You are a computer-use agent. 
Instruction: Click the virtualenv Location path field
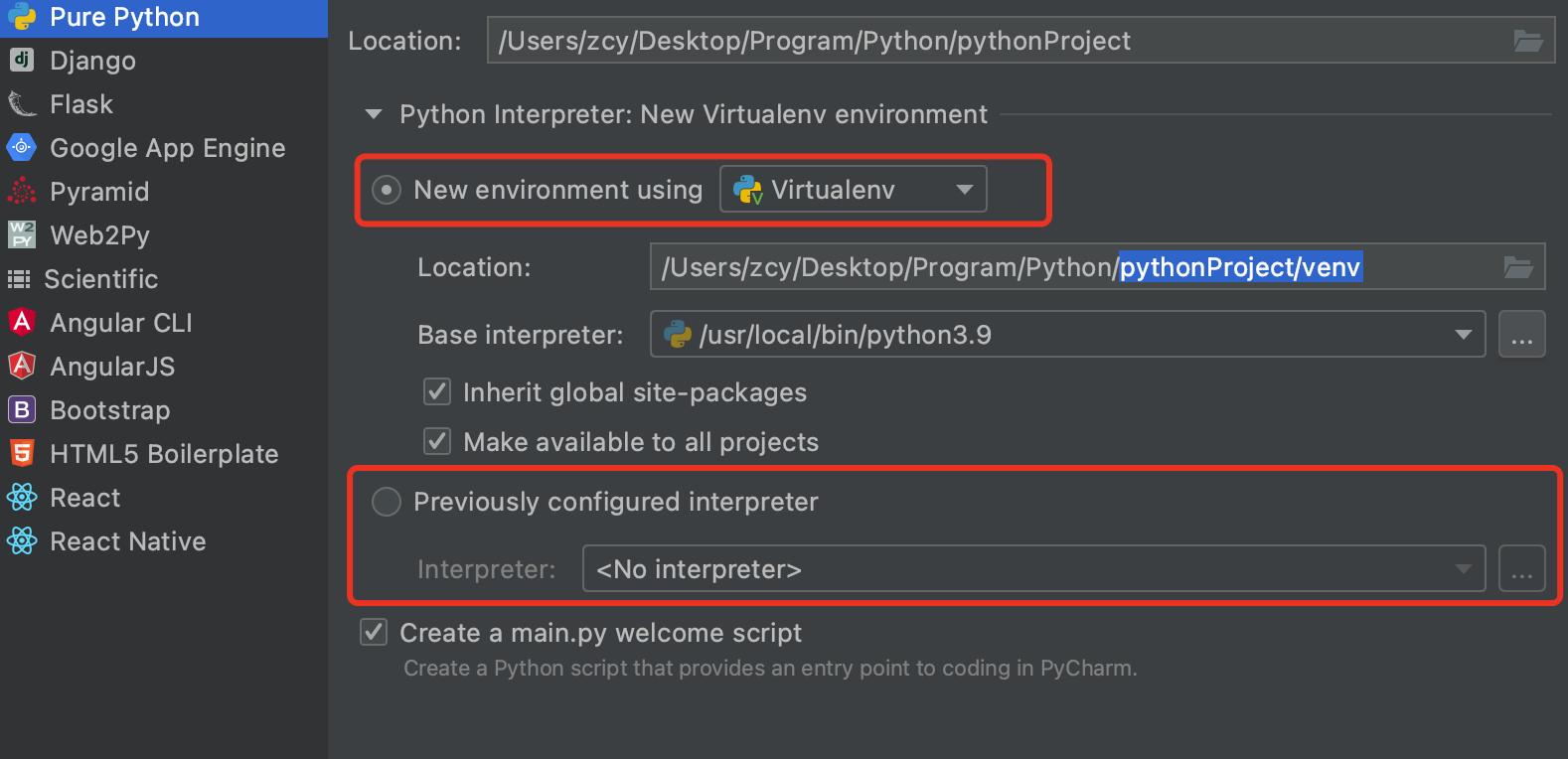point(1097,266)
